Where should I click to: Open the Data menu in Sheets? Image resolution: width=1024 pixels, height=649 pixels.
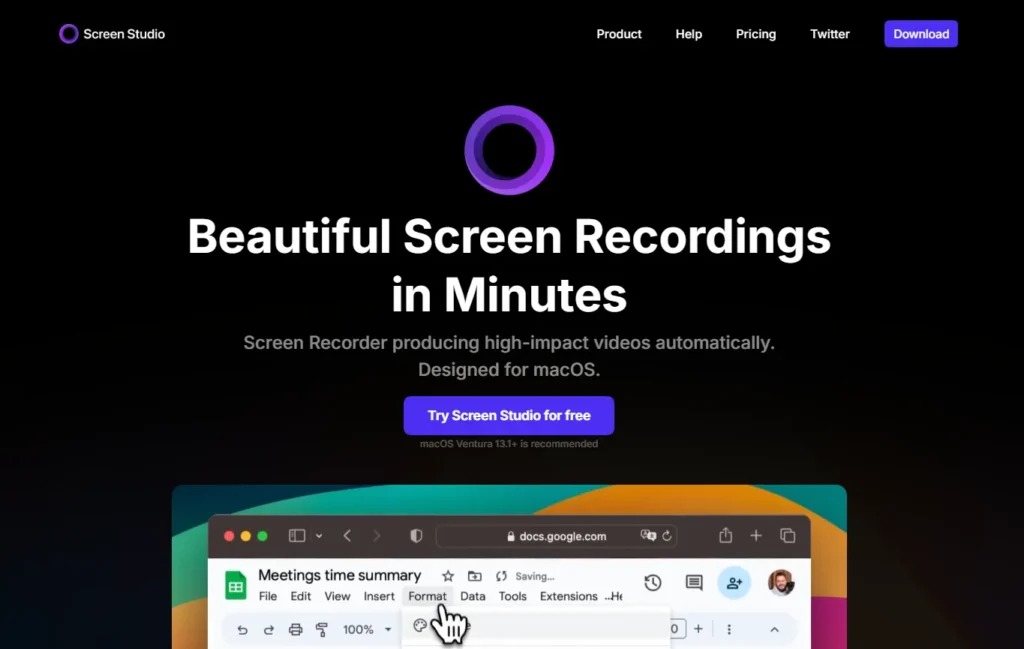[x=473, y=596]
